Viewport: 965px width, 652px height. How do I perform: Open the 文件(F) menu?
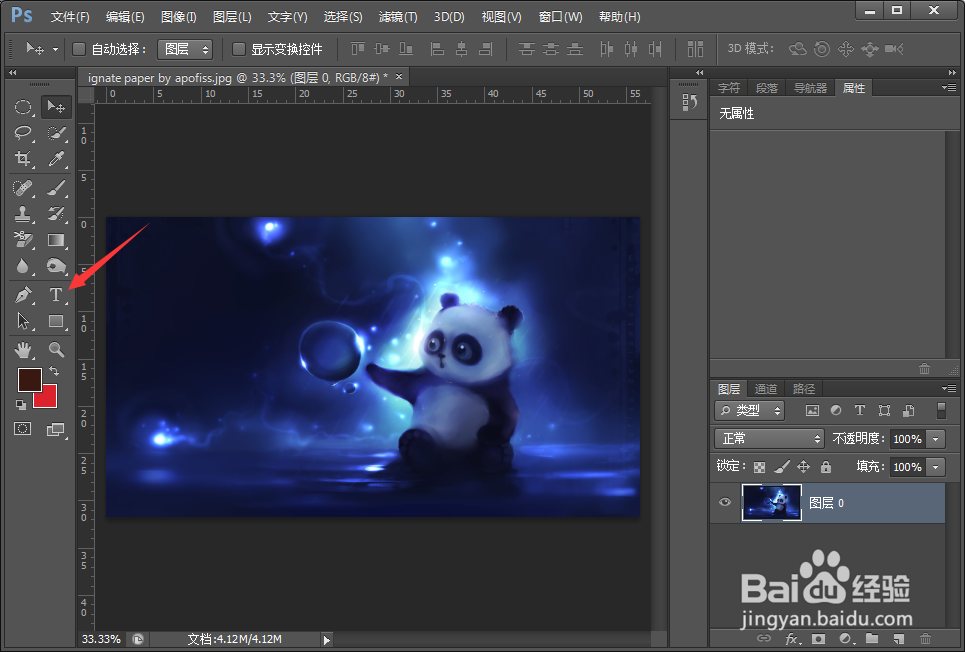[70, 17]
